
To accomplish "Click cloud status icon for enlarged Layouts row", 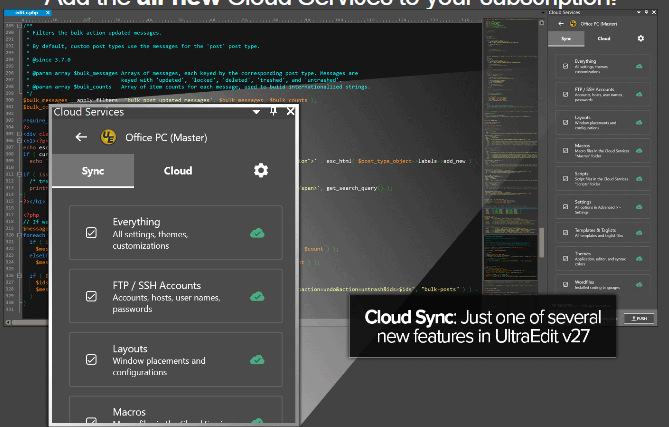I will [x=257, y=360].
